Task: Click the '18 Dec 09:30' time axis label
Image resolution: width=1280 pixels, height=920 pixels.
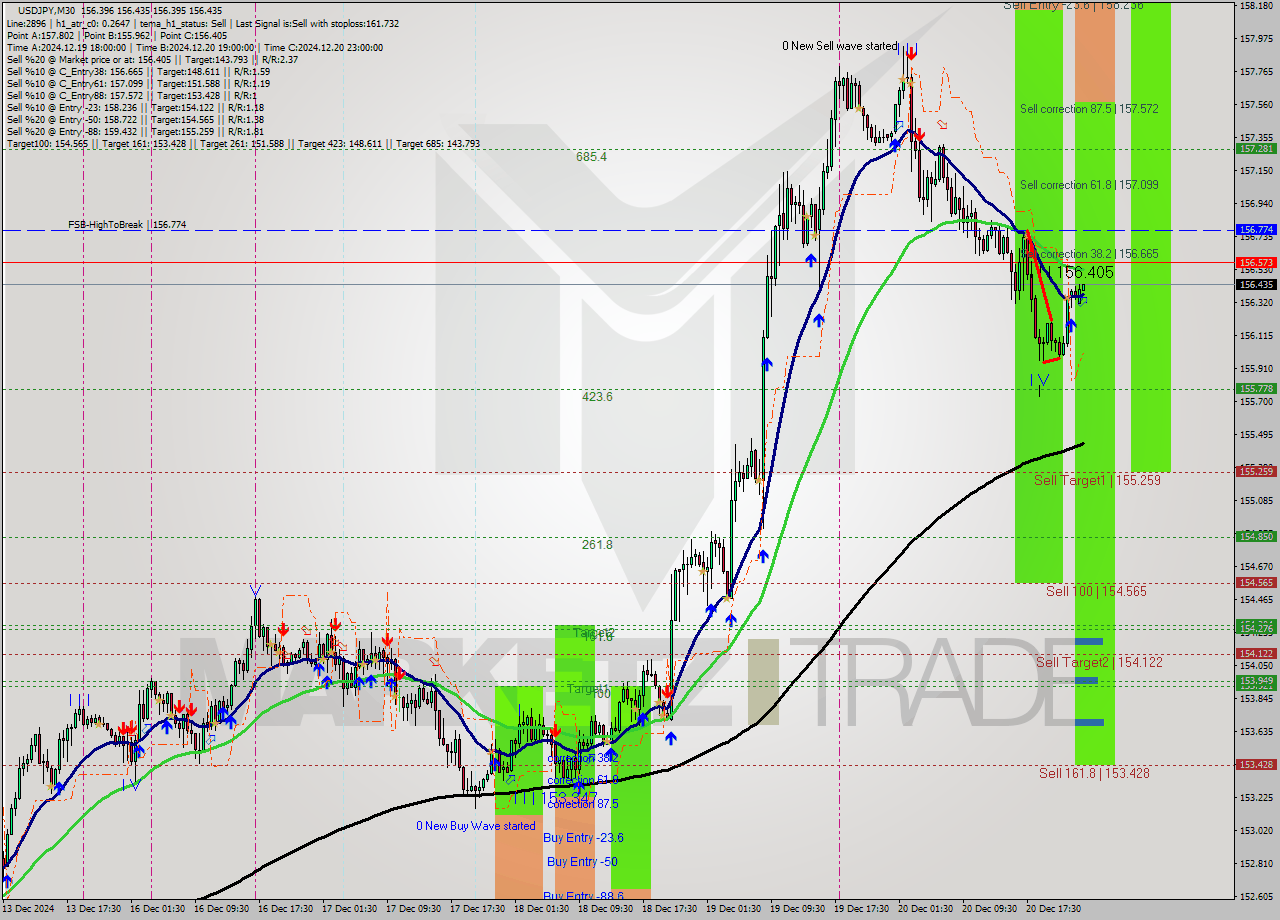Action: [x=606, y=909]
